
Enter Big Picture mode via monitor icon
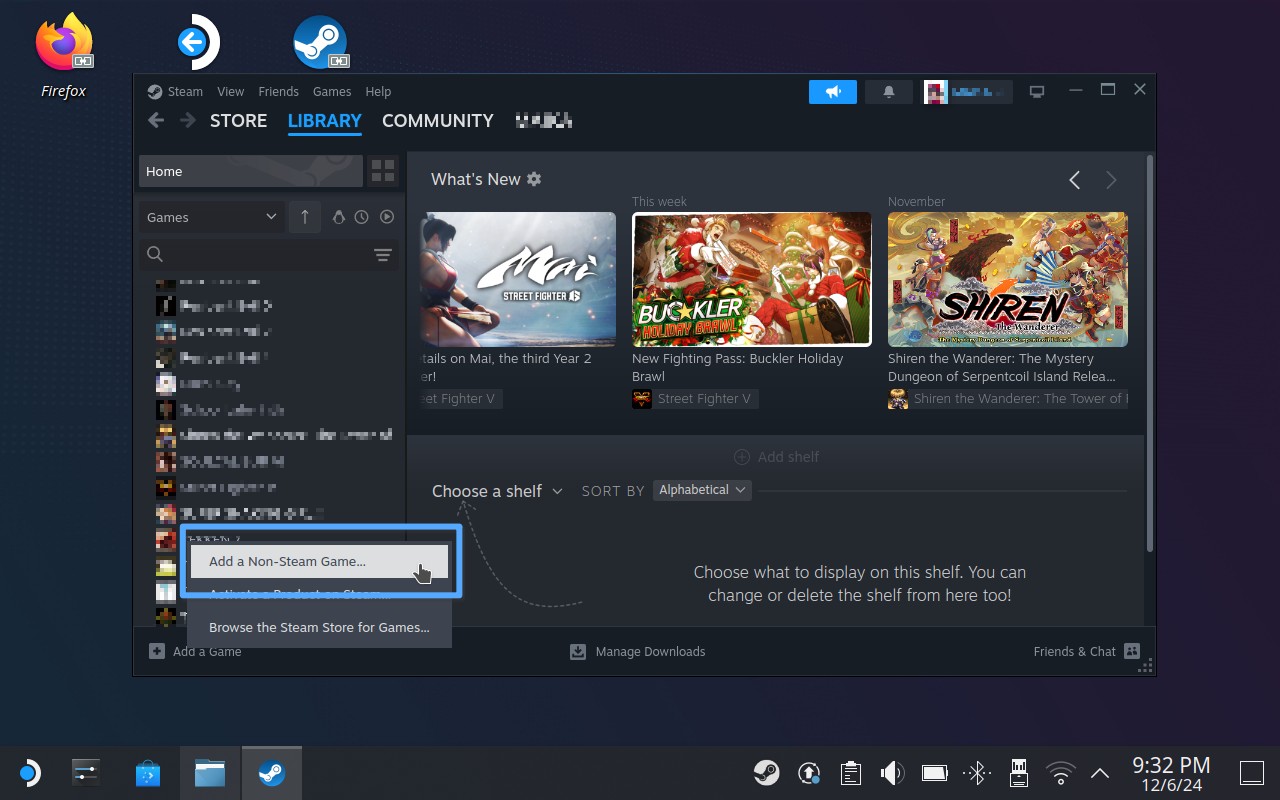point(1037,92)
